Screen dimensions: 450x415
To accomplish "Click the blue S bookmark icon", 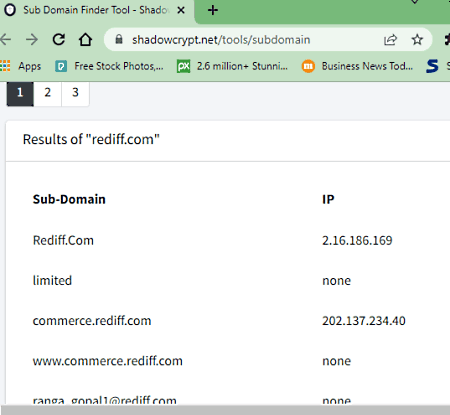I will click(432, 66).
